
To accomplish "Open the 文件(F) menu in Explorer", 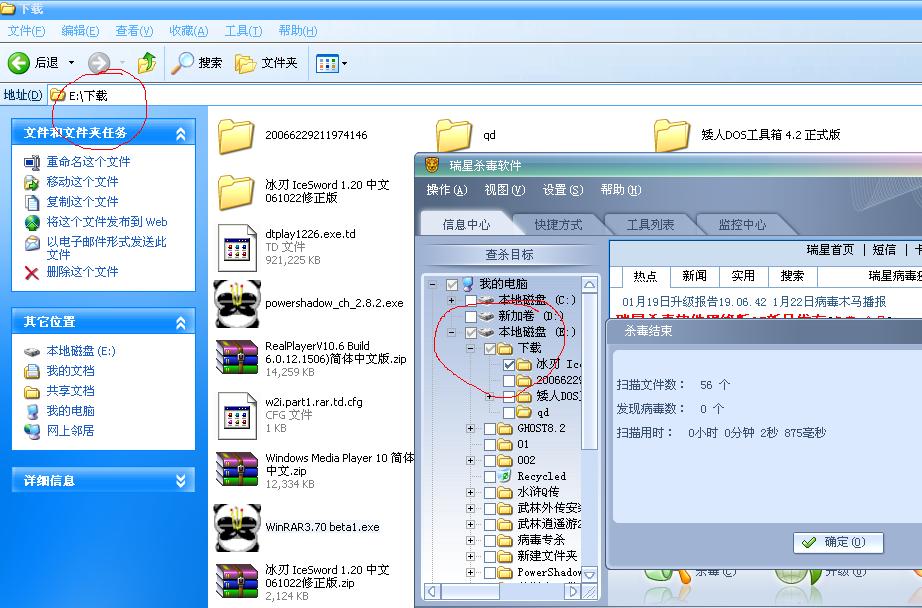I will point(26,31).
